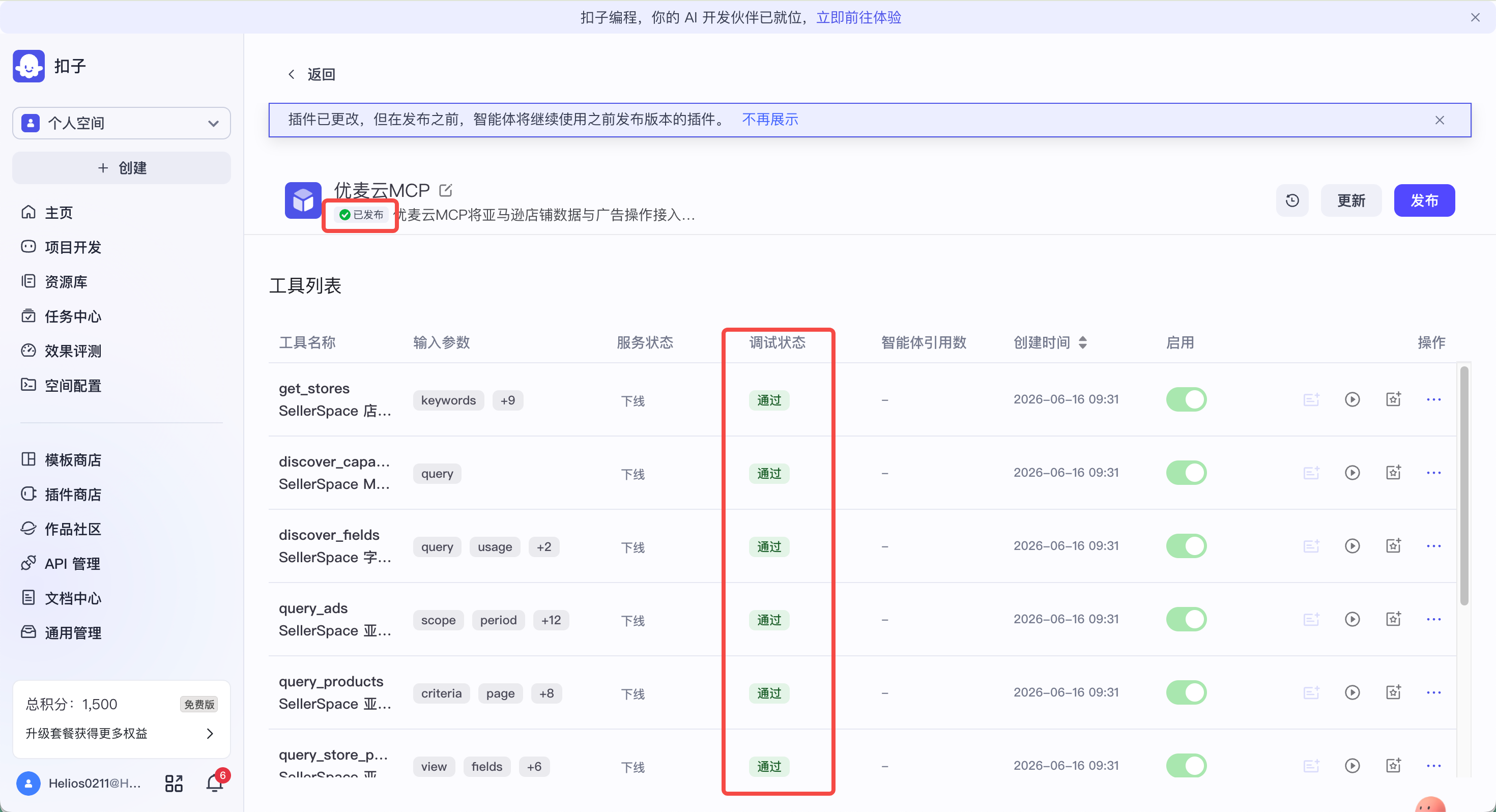Click the Coze logo icon
Image resolution: width=1496 pixels, height=812 pixels.
pyautogui.click(x=28, y=66)
